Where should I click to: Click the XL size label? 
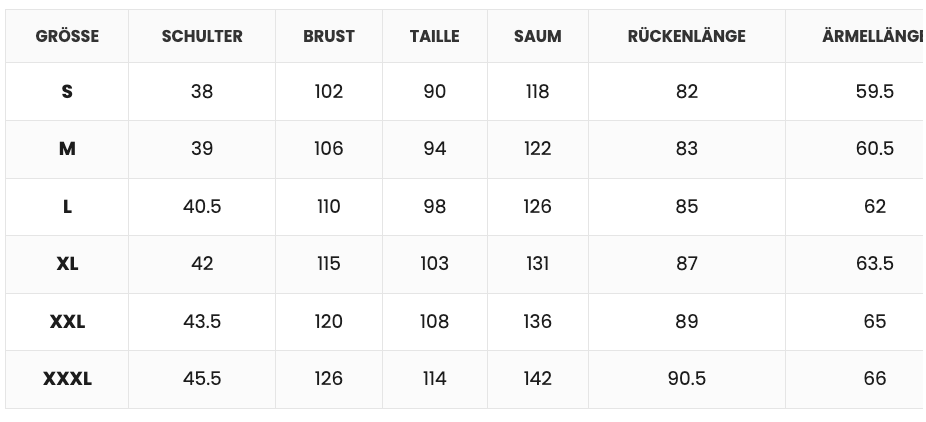pyautogui.click(x=67, y=264)
